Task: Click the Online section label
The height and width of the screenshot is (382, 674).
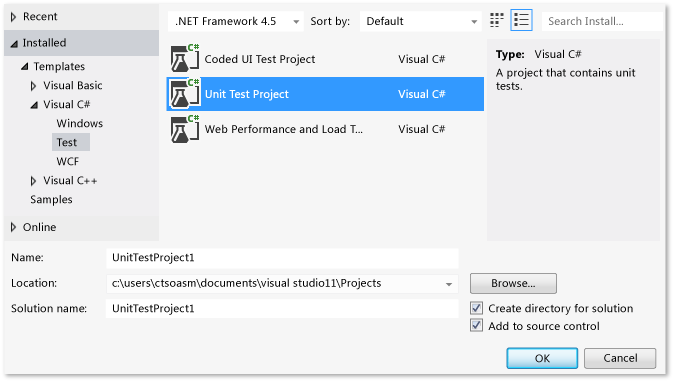Action: 40,227
